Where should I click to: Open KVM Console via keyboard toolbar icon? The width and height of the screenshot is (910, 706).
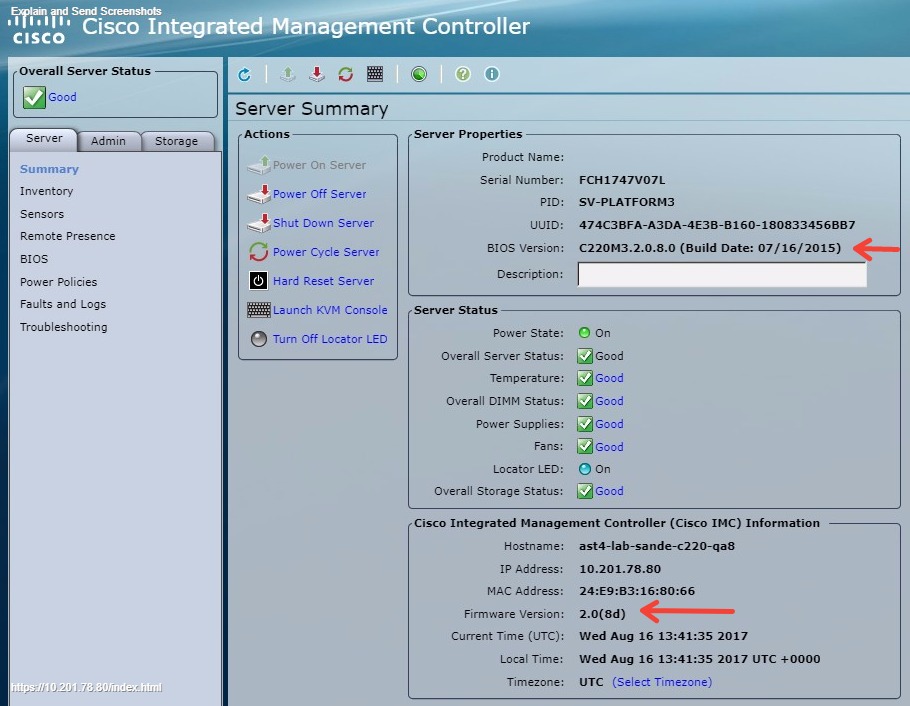tap(374, 74)
